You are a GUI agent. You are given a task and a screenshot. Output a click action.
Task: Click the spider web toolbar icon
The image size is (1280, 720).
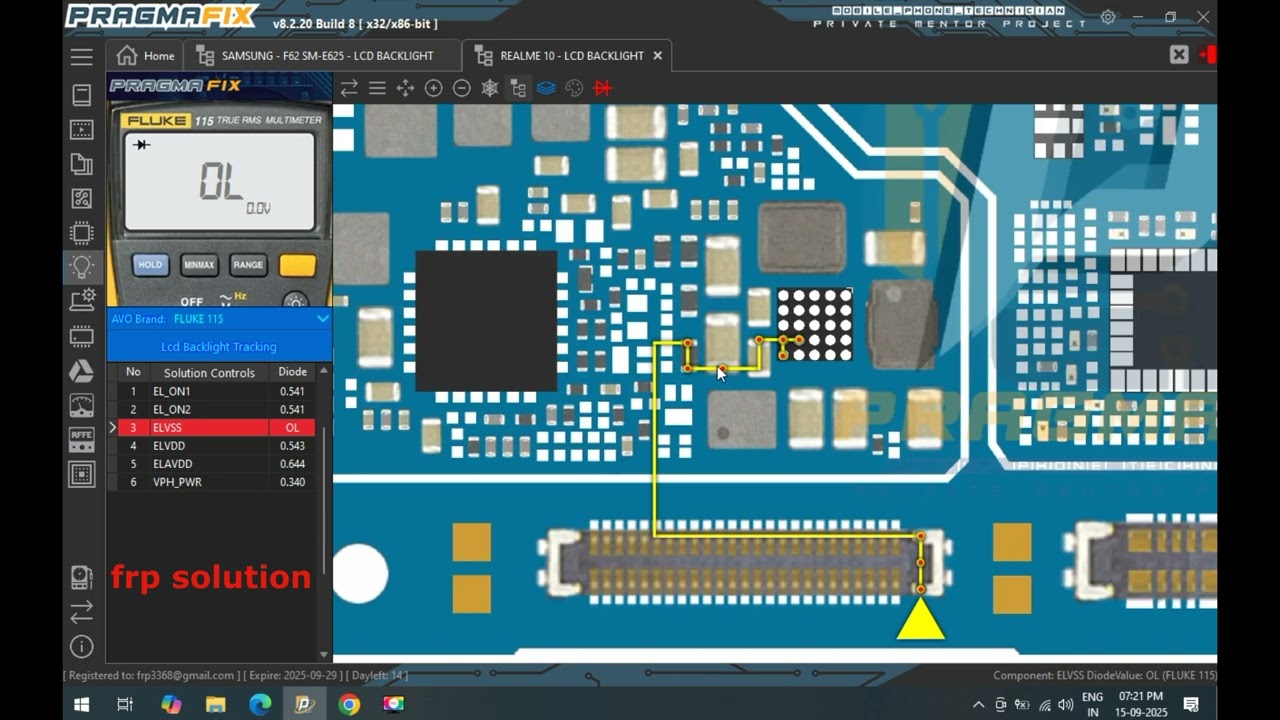[x=489, y=88]
